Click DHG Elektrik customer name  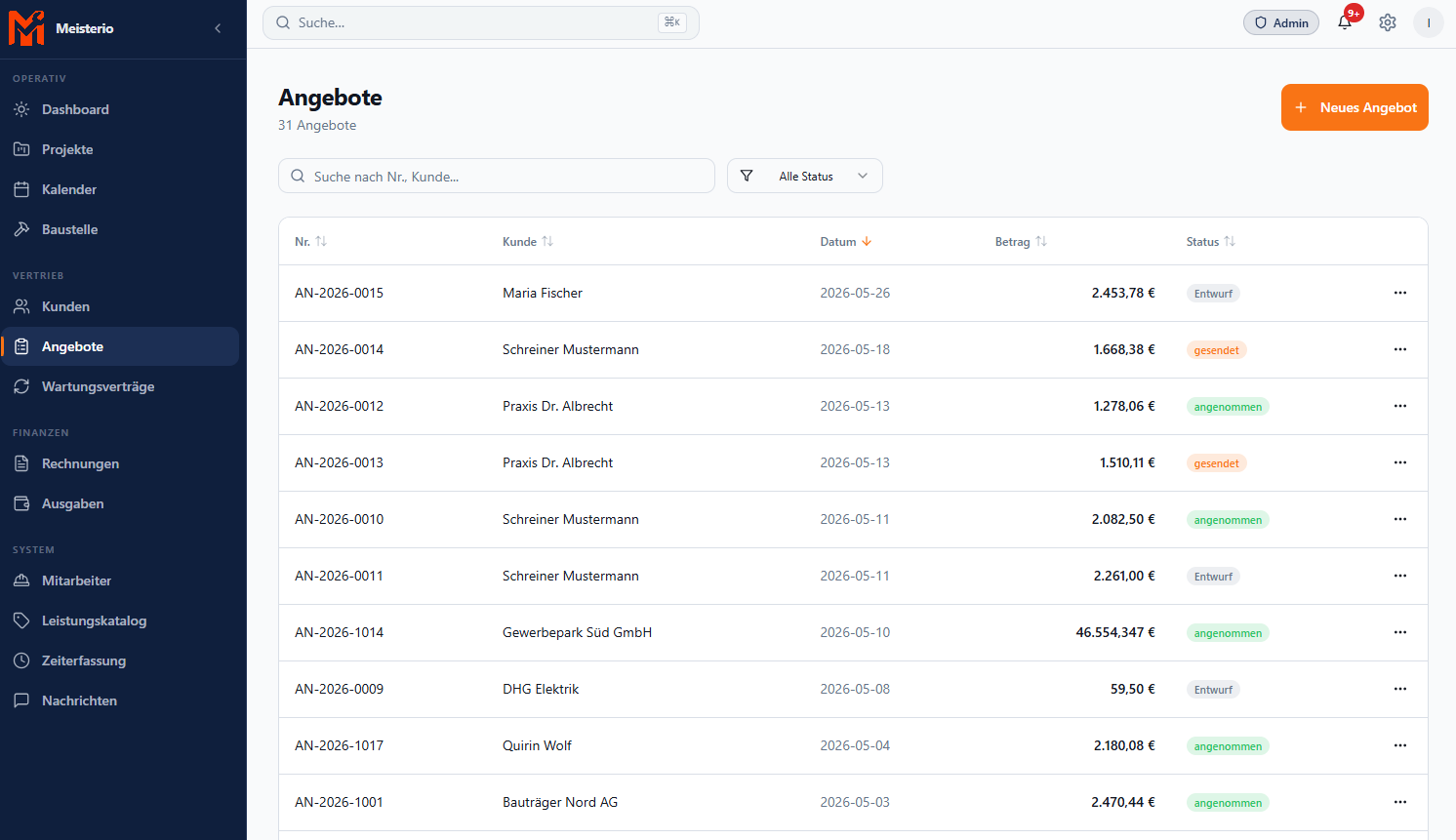[x=541, y=689]
